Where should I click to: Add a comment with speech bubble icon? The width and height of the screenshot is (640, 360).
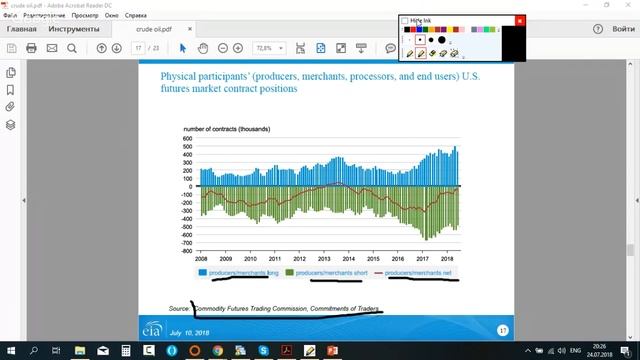pyautogui.click(x=391, y=48)
